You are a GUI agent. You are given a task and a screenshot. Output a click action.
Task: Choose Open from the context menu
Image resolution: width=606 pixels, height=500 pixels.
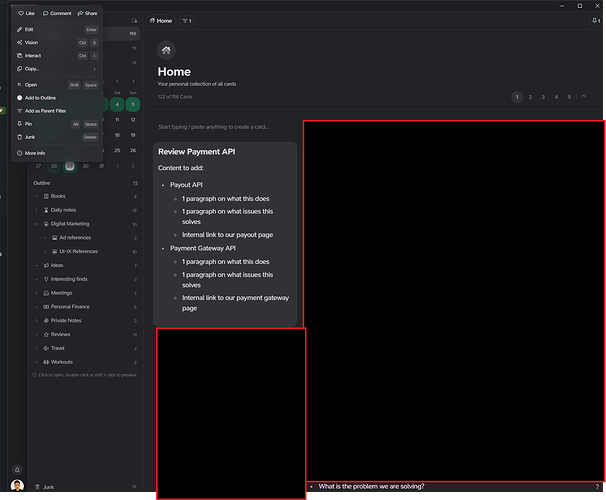[x=57, y=85]
